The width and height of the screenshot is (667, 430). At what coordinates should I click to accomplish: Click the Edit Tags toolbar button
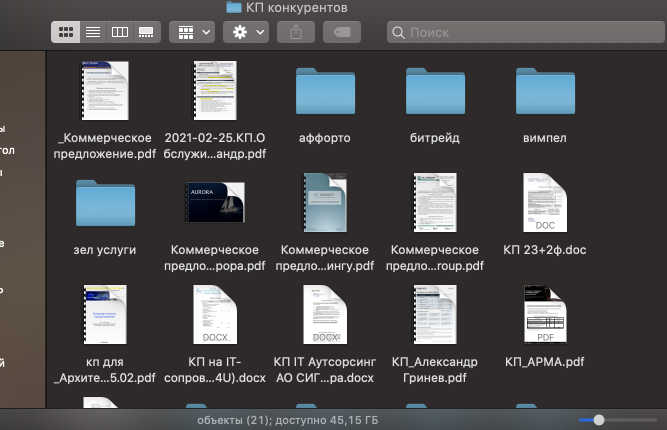342,32
